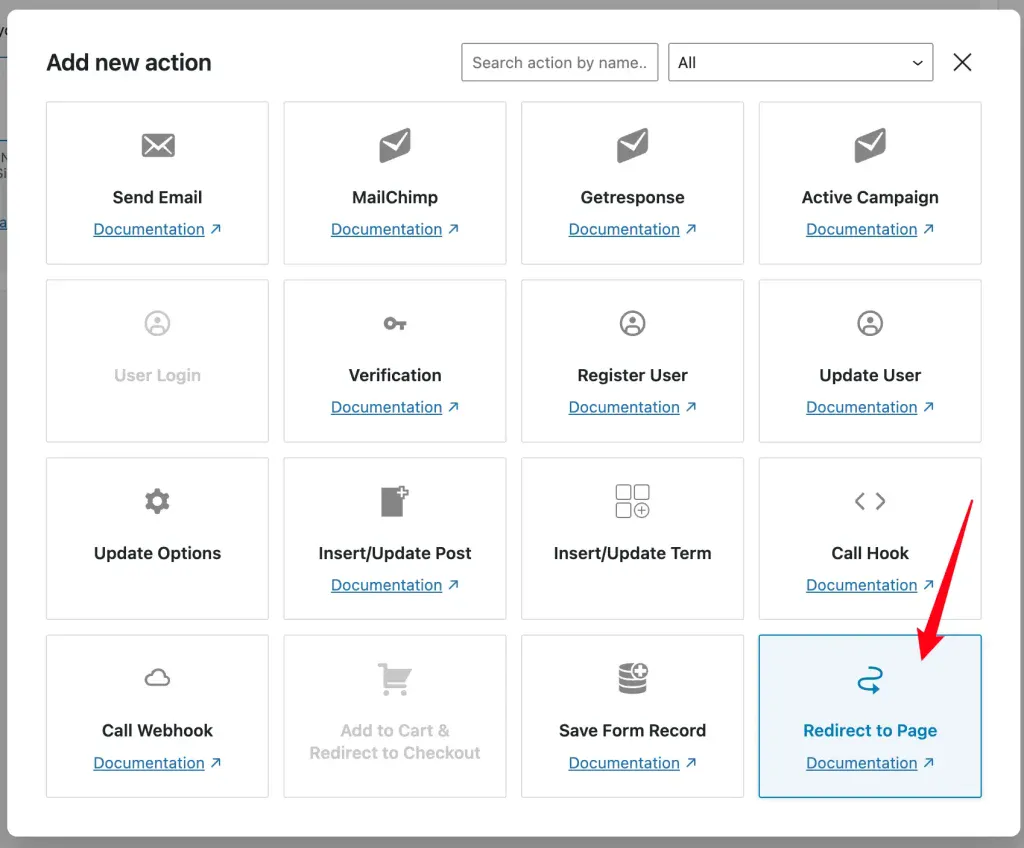This screenshot has width=1024, height=848.
Task: Open Getresponse Documentation link
Action: (632, 229)
